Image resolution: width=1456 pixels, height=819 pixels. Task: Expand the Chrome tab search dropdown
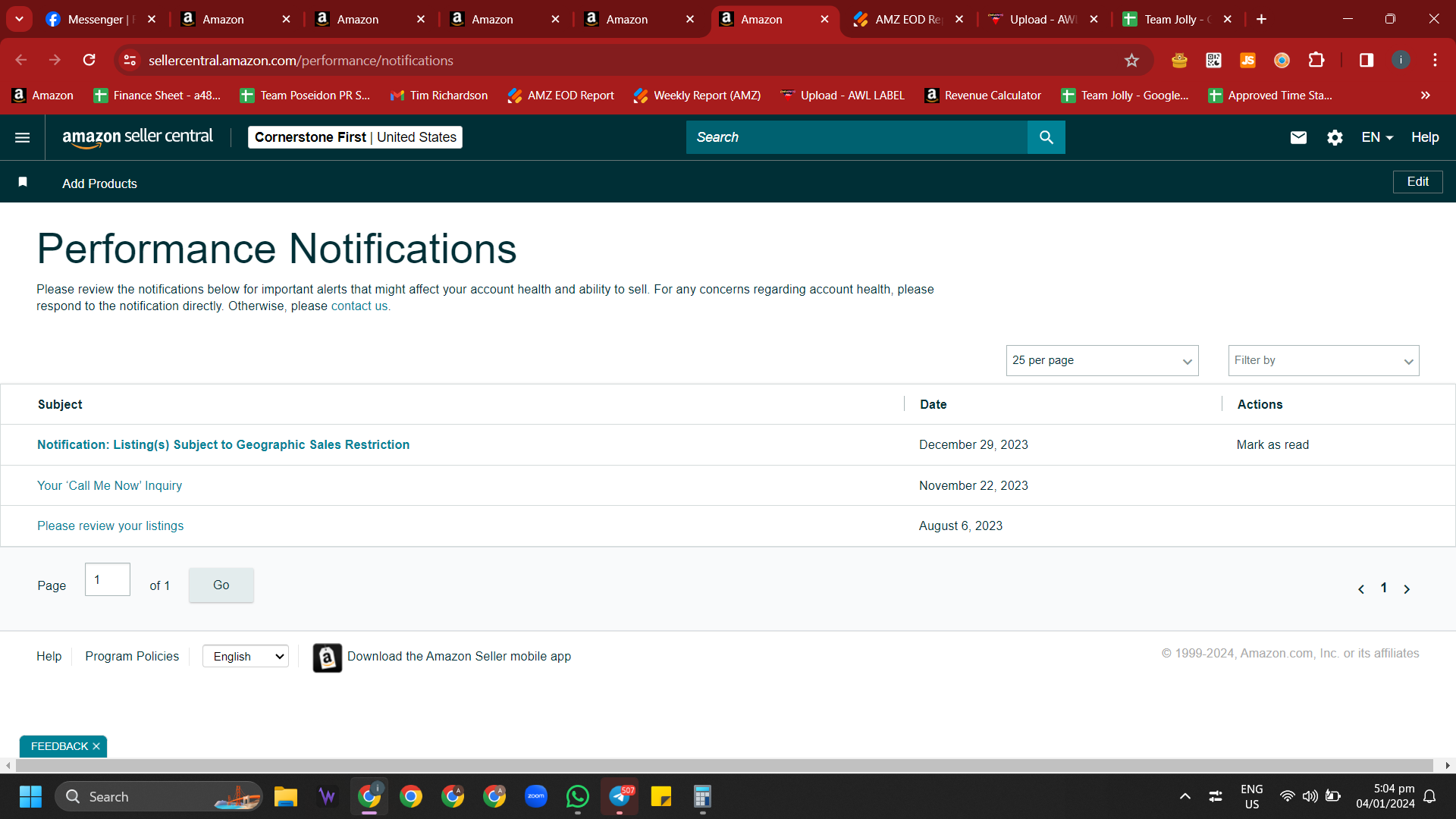coord(19,19)
